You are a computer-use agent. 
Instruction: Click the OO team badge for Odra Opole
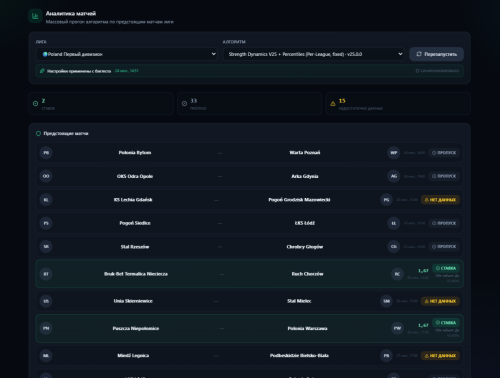pyautogui.click(x=46, y=176)
